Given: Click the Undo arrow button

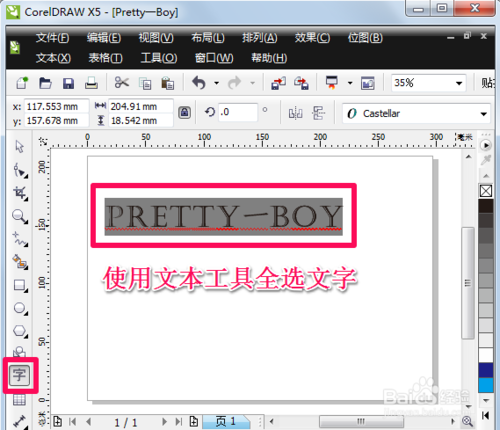Looking at the screenshot, I should pyautogui.click(x=199, y=83).
